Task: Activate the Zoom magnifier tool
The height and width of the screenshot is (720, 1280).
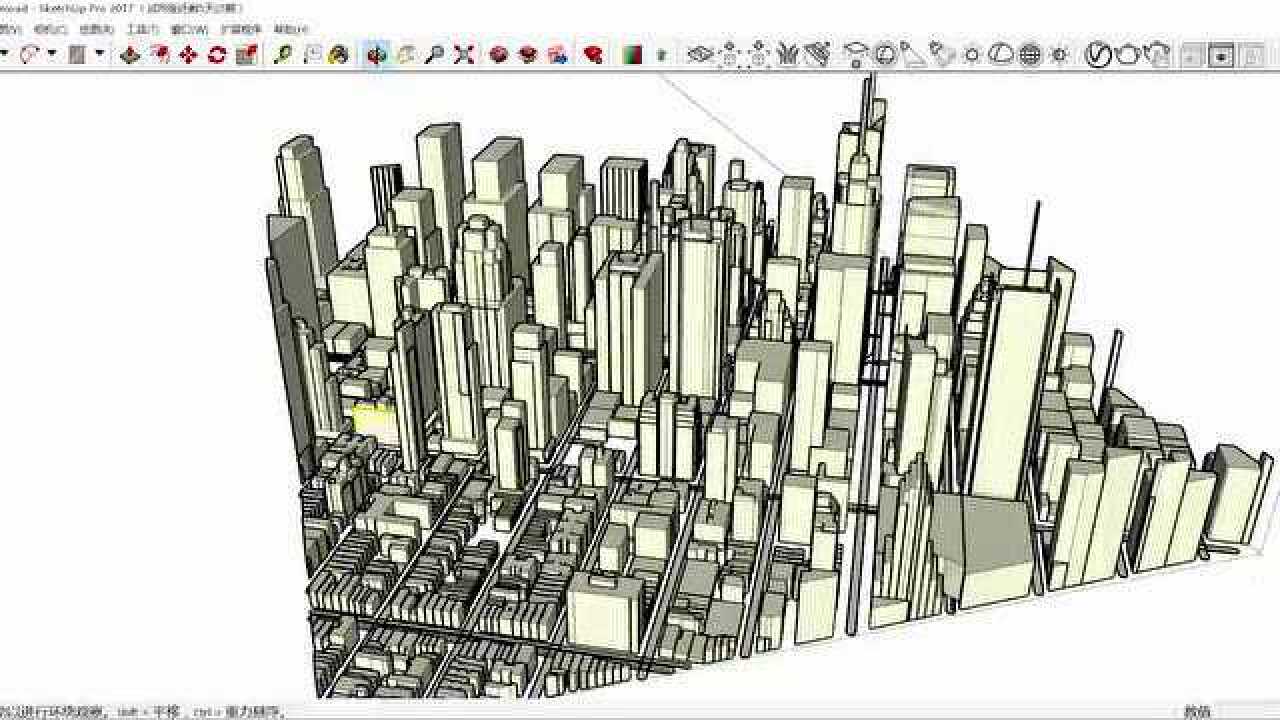Action: [433, 55]
